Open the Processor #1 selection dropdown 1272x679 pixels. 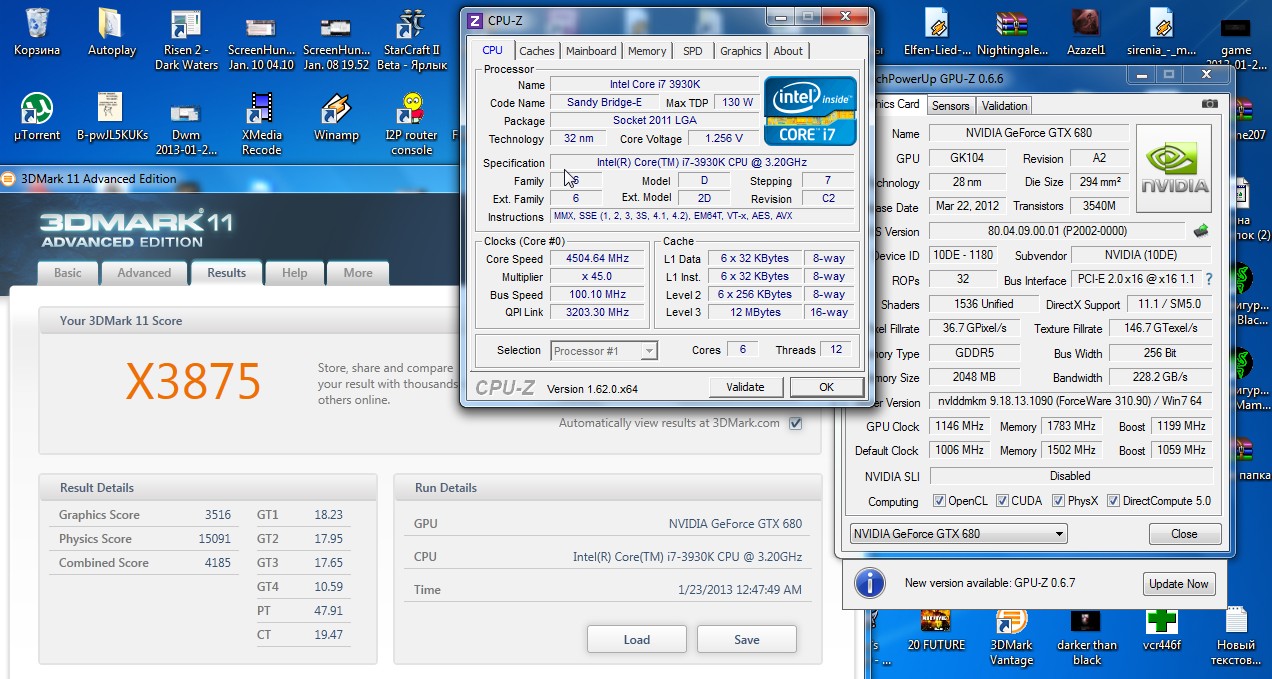pyautogui.click(x=649, y=350)
